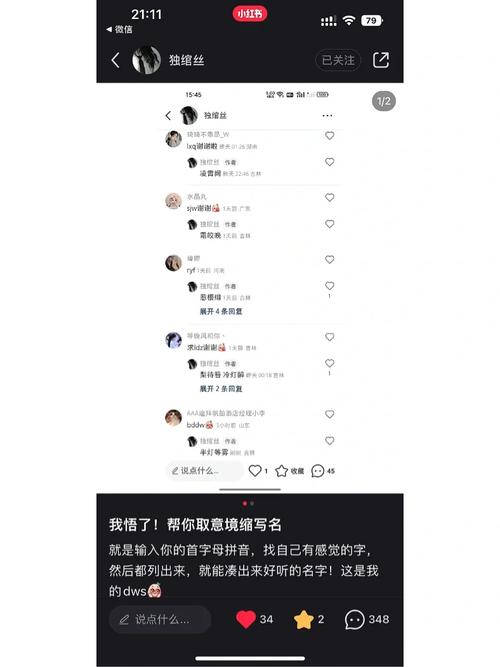500x667 pixels.
Task: Go back using the top-left chevron
Action: pos(115,60)
